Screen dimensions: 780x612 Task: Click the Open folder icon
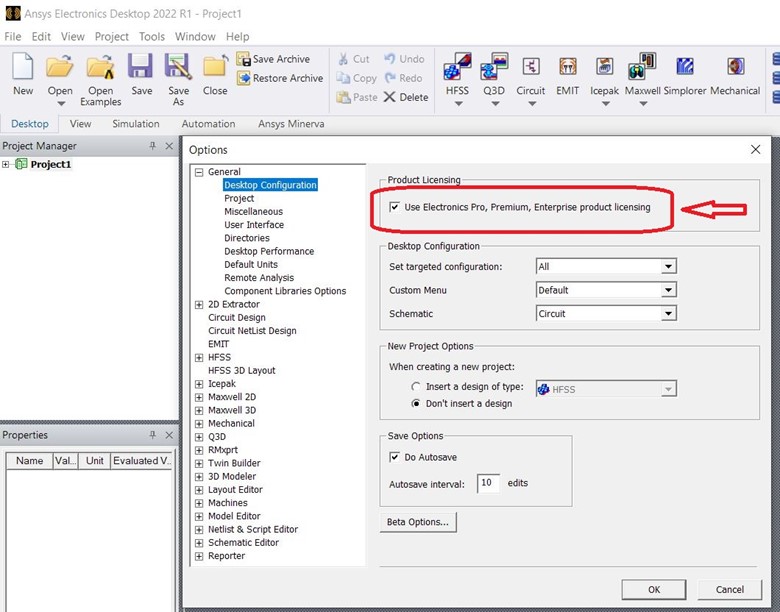(x=60, y=67)
